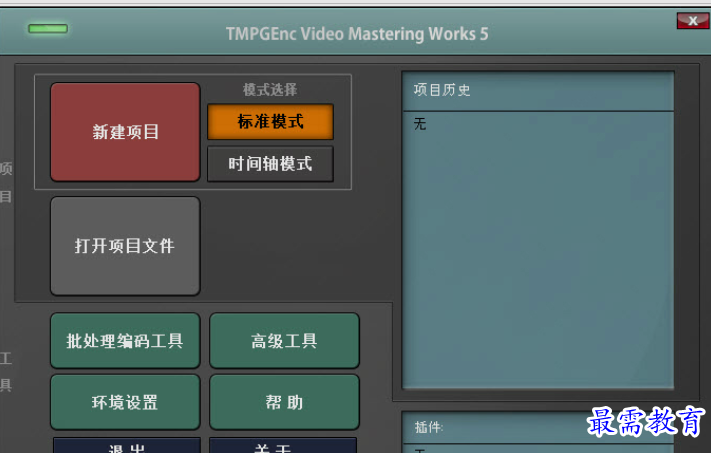Launch 批处理编码工具

point(125,341)
